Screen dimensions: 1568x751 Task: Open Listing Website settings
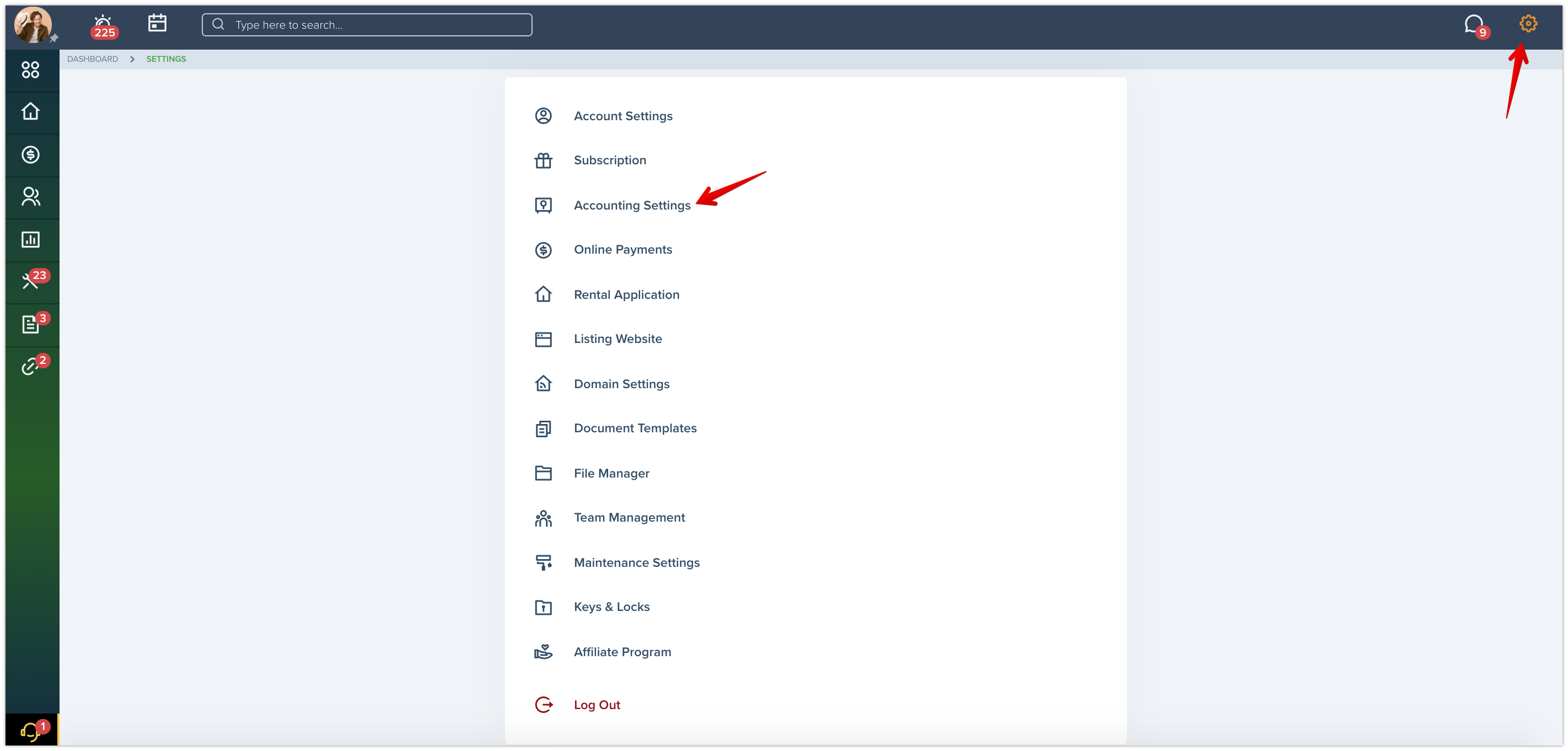[617, 339]
